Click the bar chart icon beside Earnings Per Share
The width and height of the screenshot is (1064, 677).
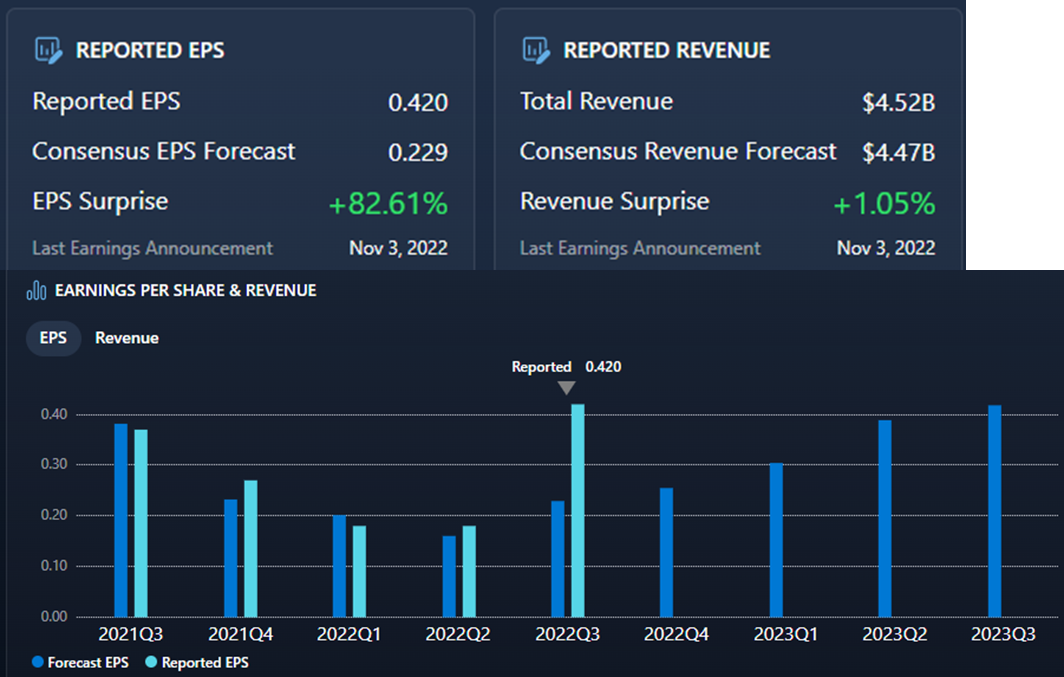point(37,291)
